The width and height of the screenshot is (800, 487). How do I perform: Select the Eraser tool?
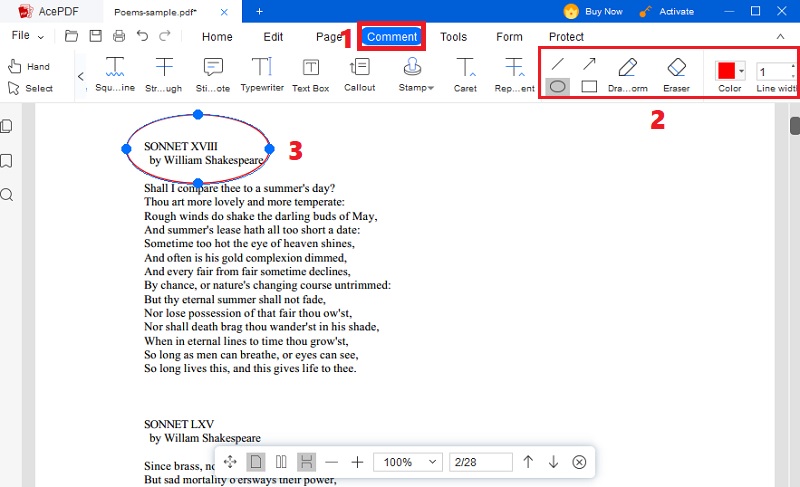677,74
